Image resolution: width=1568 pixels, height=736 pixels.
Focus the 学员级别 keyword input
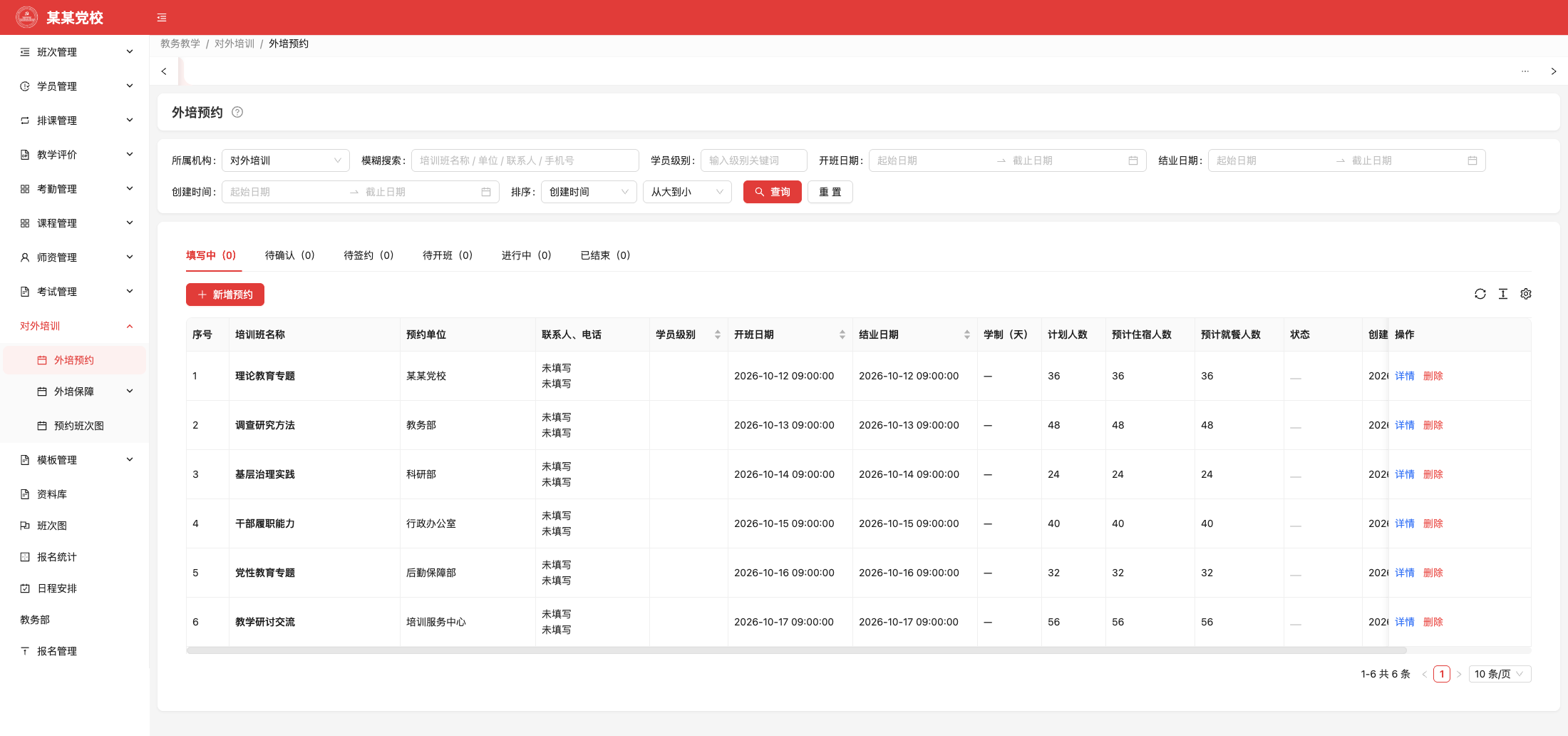[753, 160]
